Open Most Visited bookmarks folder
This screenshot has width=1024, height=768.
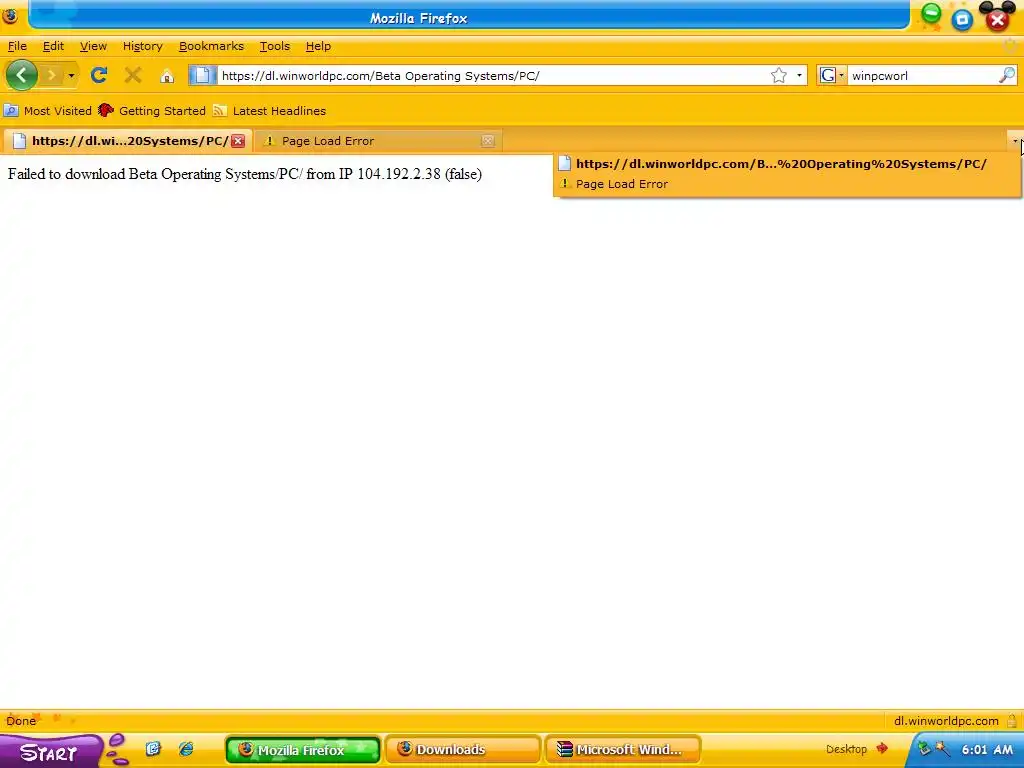(48, 111)
